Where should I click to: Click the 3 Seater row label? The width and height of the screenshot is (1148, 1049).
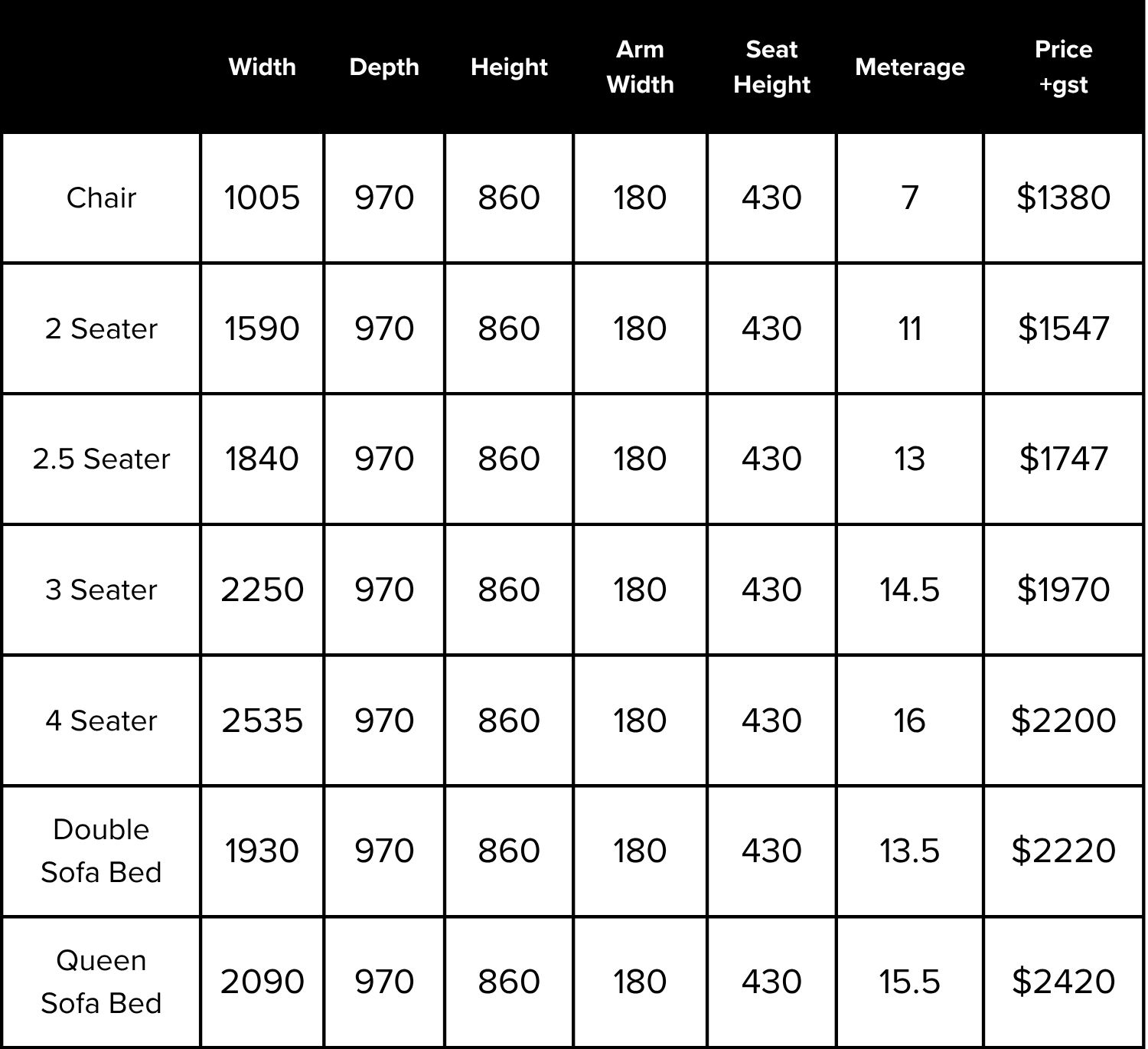click(101, 590)
